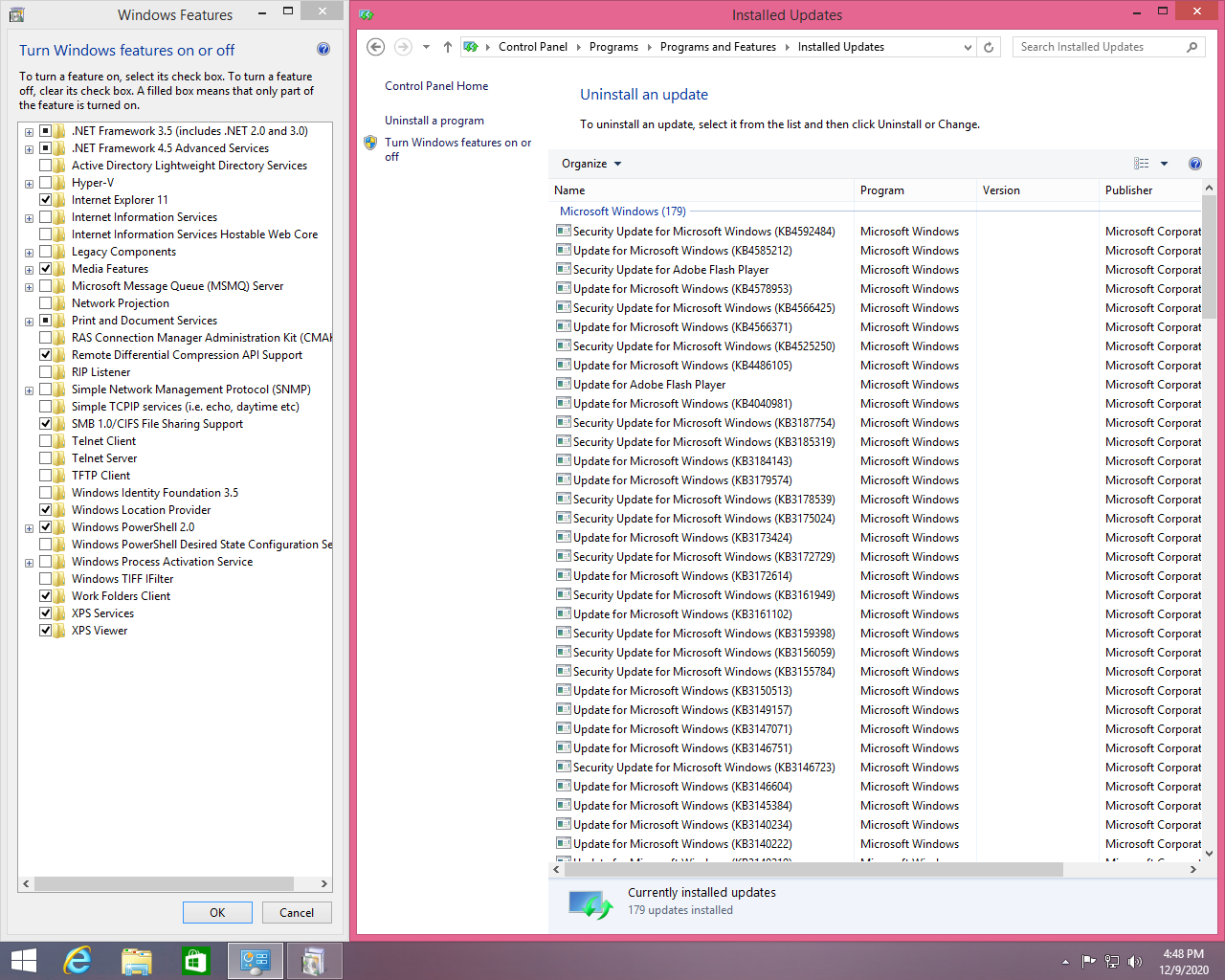Screen dimensions: 1225x980
Task: Click the taskbar clock showing 4:48 PM
Action: (1183, 962)
